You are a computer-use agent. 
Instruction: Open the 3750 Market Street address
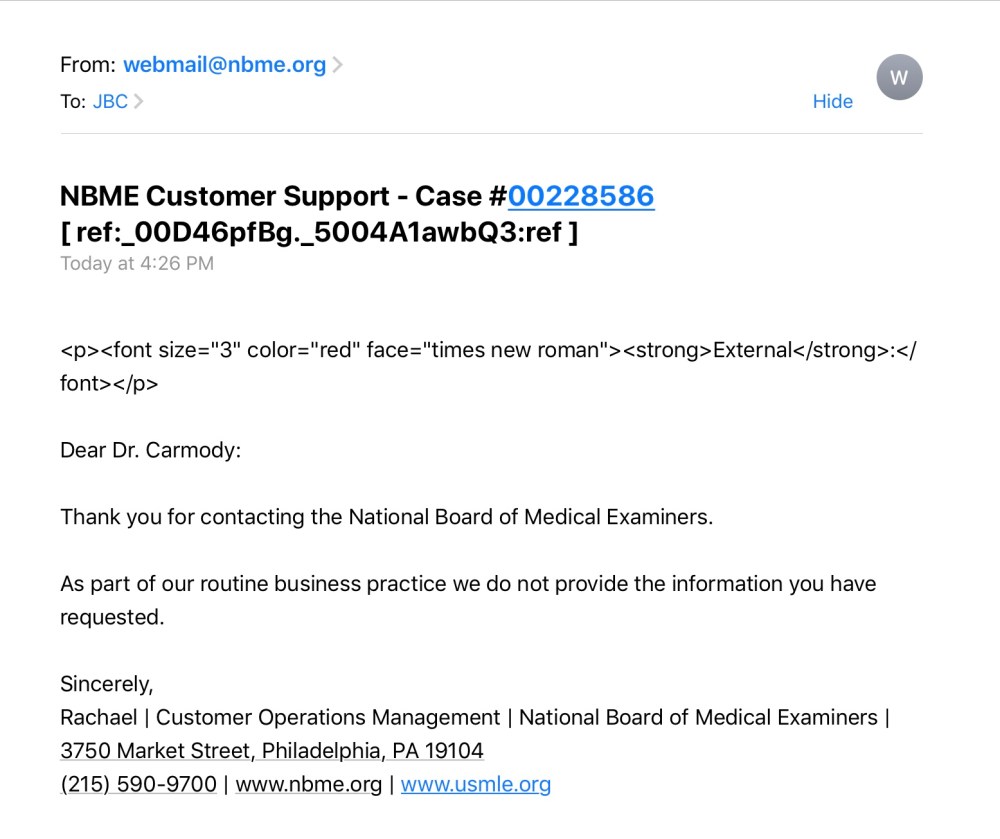coord(271,750)
